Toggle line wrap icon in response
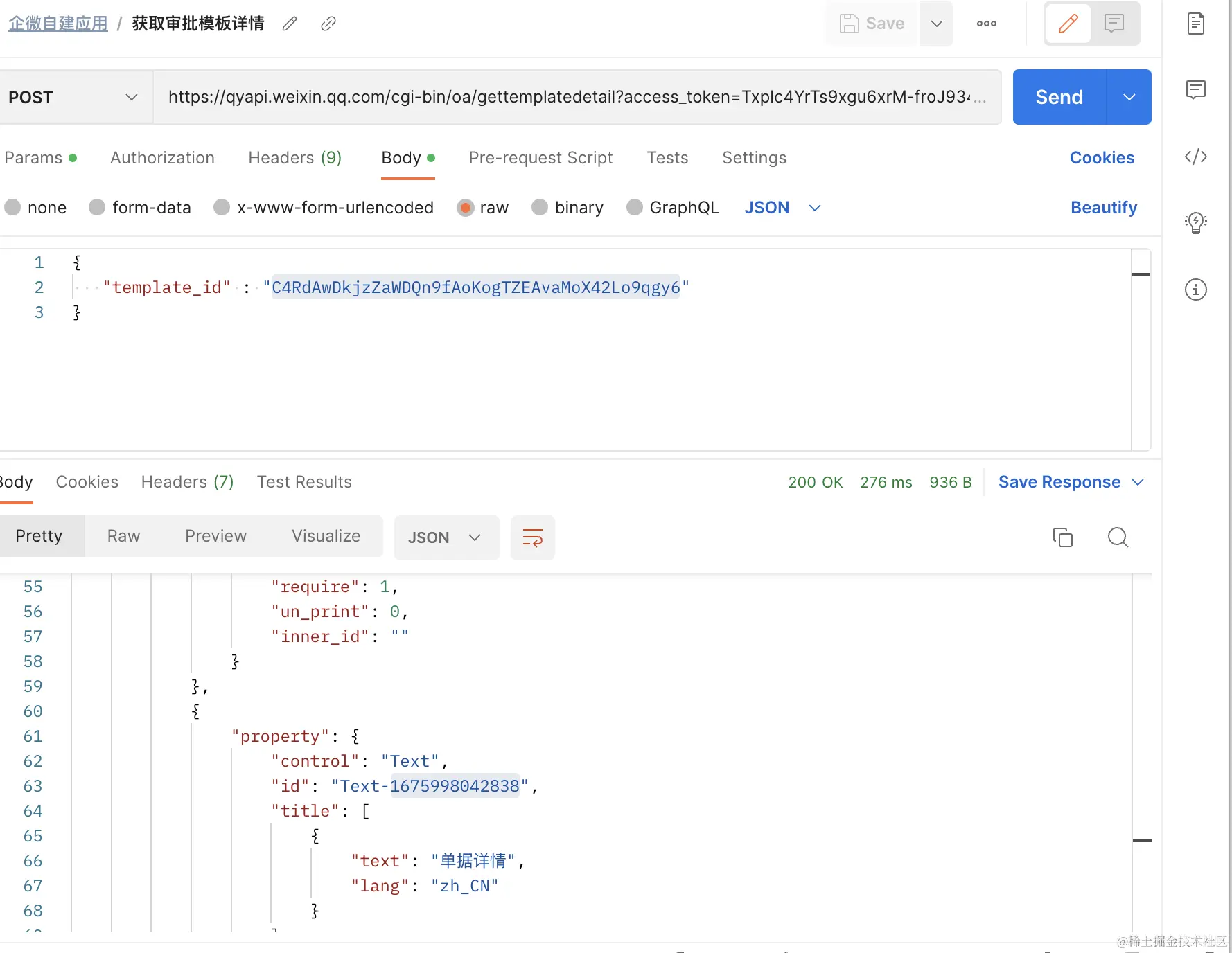This screenshot has height=953, width=1232. click(x=532, y=537)
